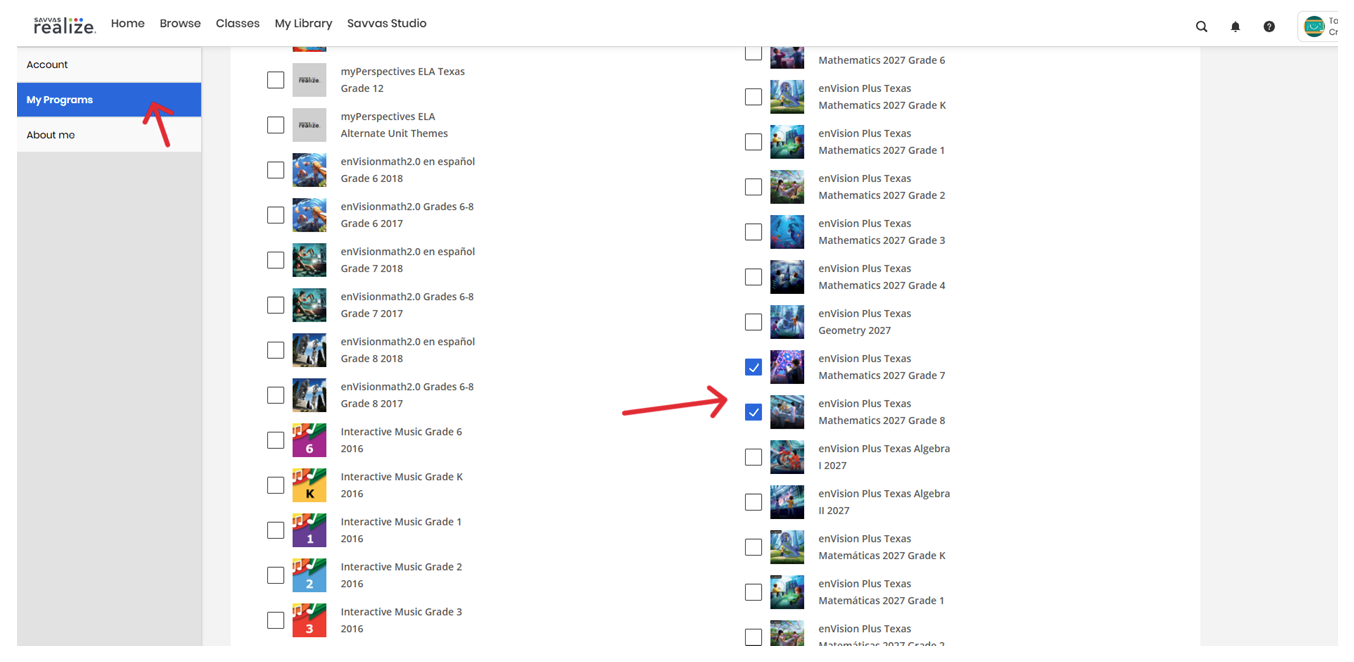Click Interactive Music Grade 2 cover icon
This screenshot has width=1354, height=662.
tap(309, 575)
